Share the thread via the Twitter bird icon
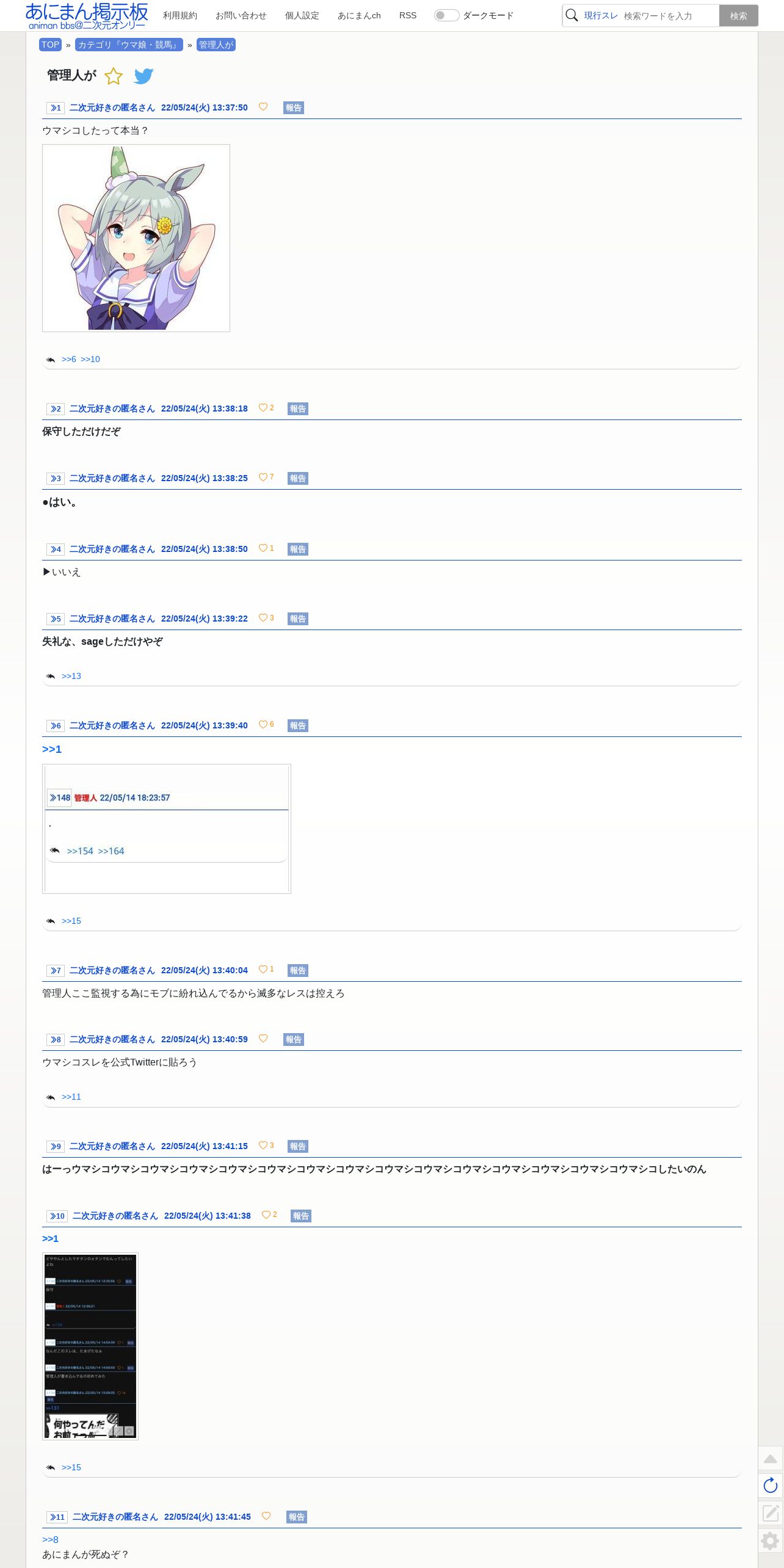Viewport: 784px width, 1568px height. (143, 76)
